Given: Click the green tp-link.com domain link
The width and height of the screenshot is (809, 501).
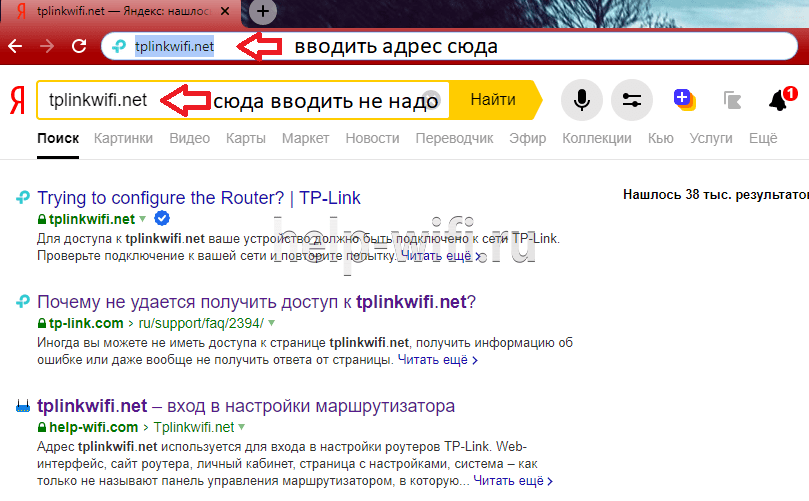Looking at the screenshot, I should pyautogui.click(x=86, y=324).
